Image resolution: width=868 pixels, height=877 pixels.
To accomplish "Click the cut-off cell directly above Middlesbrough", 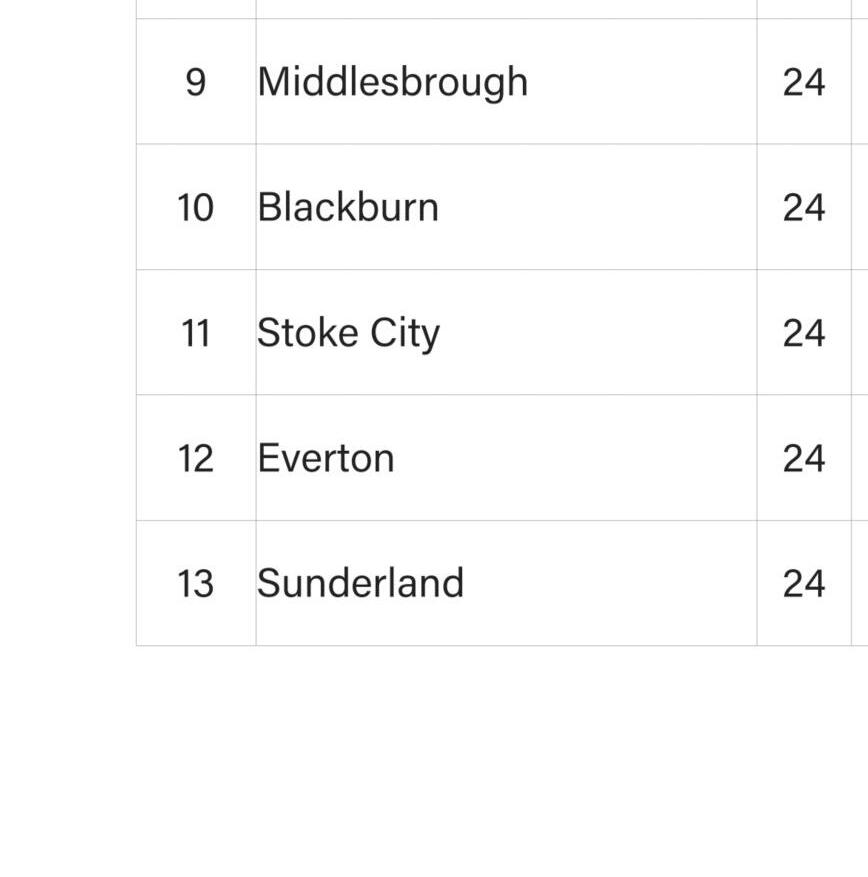I will pyautogui.click(x=506, y=8).
